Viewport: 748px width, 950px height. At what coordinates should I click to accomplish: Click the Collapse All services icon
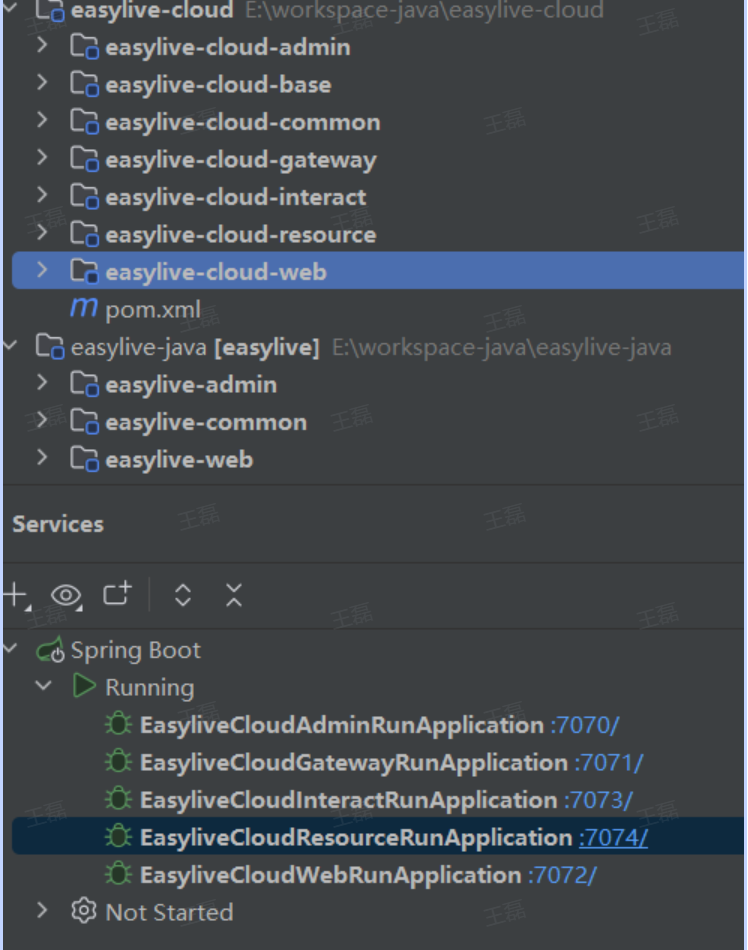(x=234, y=596)
